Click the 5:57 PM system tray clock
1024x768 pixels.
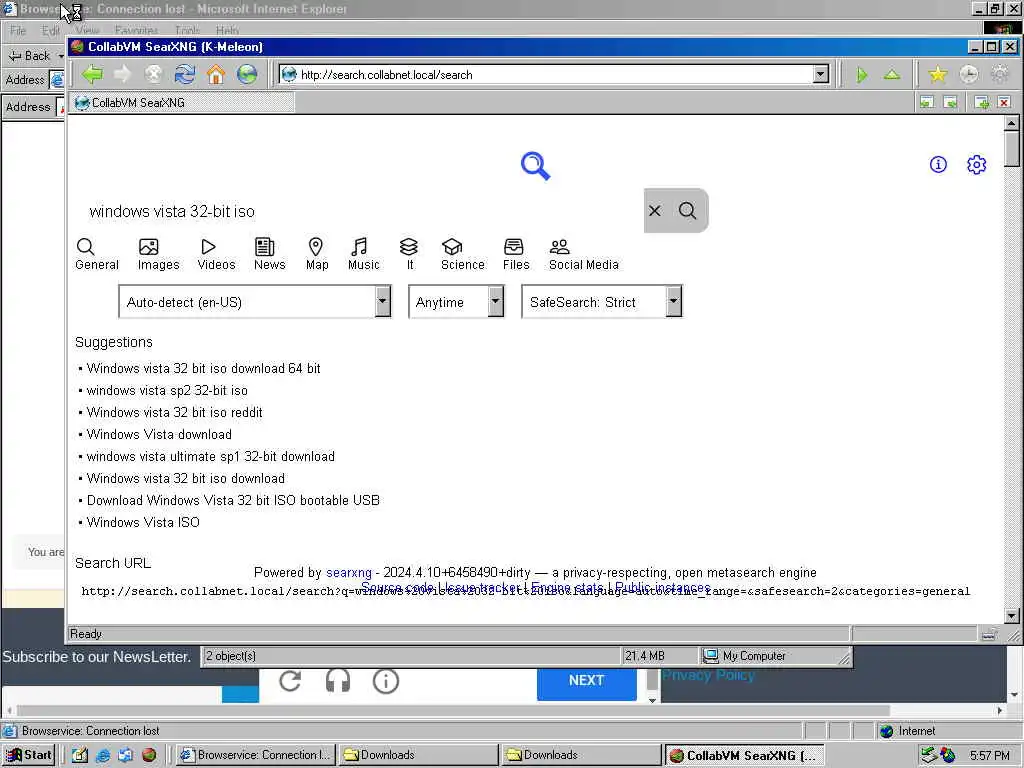pos(989,756)
